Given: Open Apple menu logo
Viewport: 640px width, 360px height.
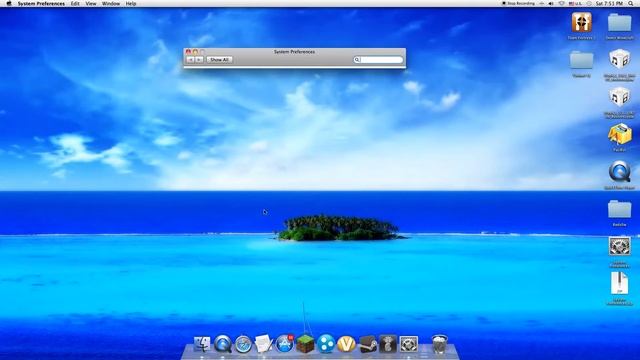Looking at the screenshot, I should [9, 3].
